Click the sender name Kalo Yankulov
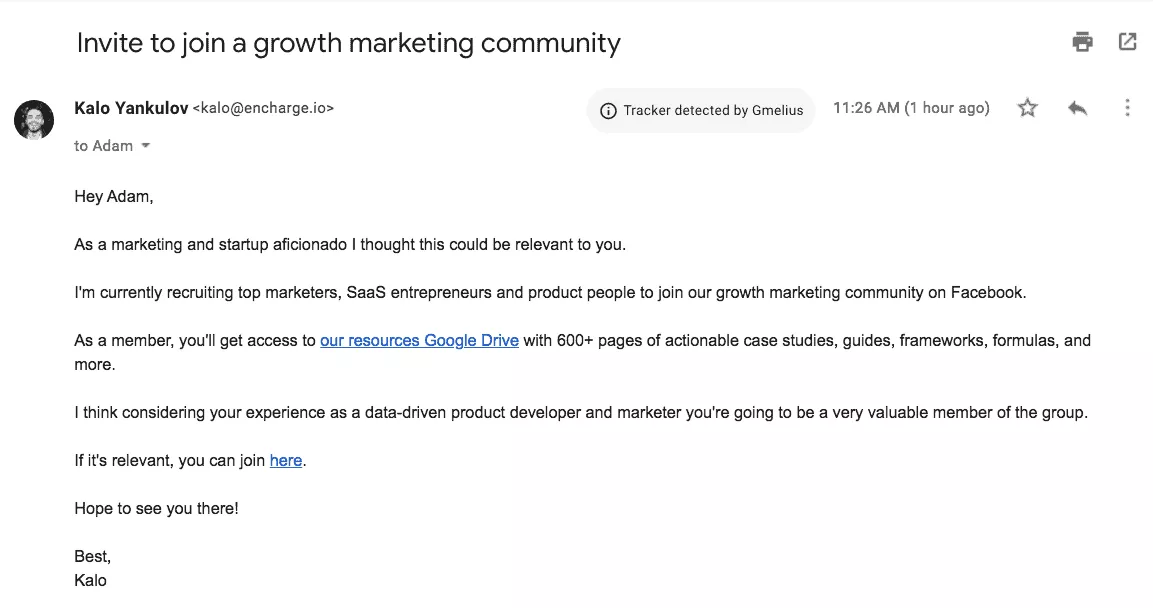This screenshot has width=1153, height=608. tap(131, 108)
